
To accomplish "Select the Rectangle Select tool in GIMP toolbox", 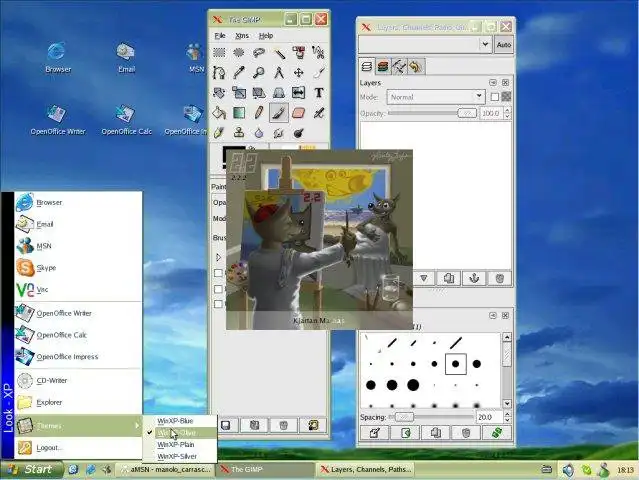I will tap(219, 53).
